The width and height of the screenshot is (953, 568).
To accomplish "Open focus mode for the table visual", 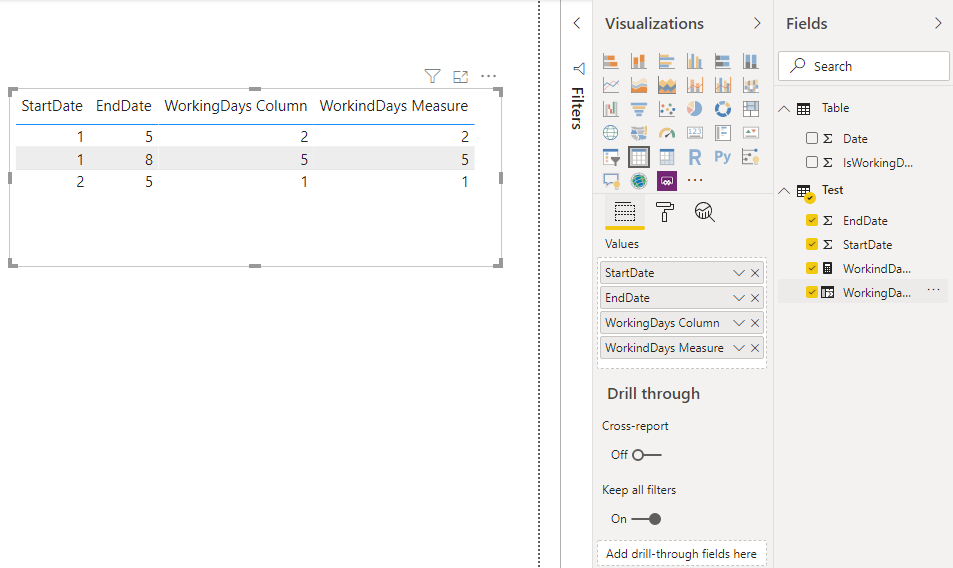I will 461,77.
